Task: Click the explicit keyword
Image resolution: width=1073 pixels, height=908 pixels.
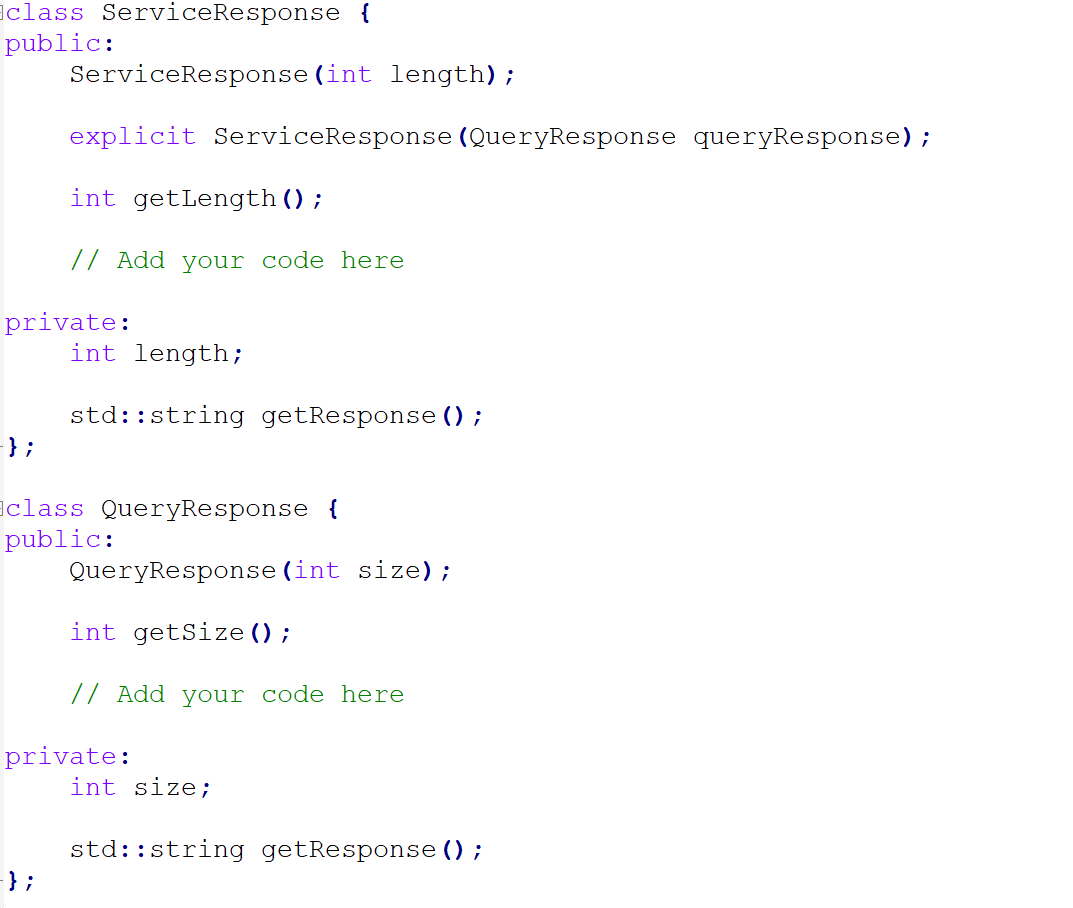Action: tap(132, 136)
